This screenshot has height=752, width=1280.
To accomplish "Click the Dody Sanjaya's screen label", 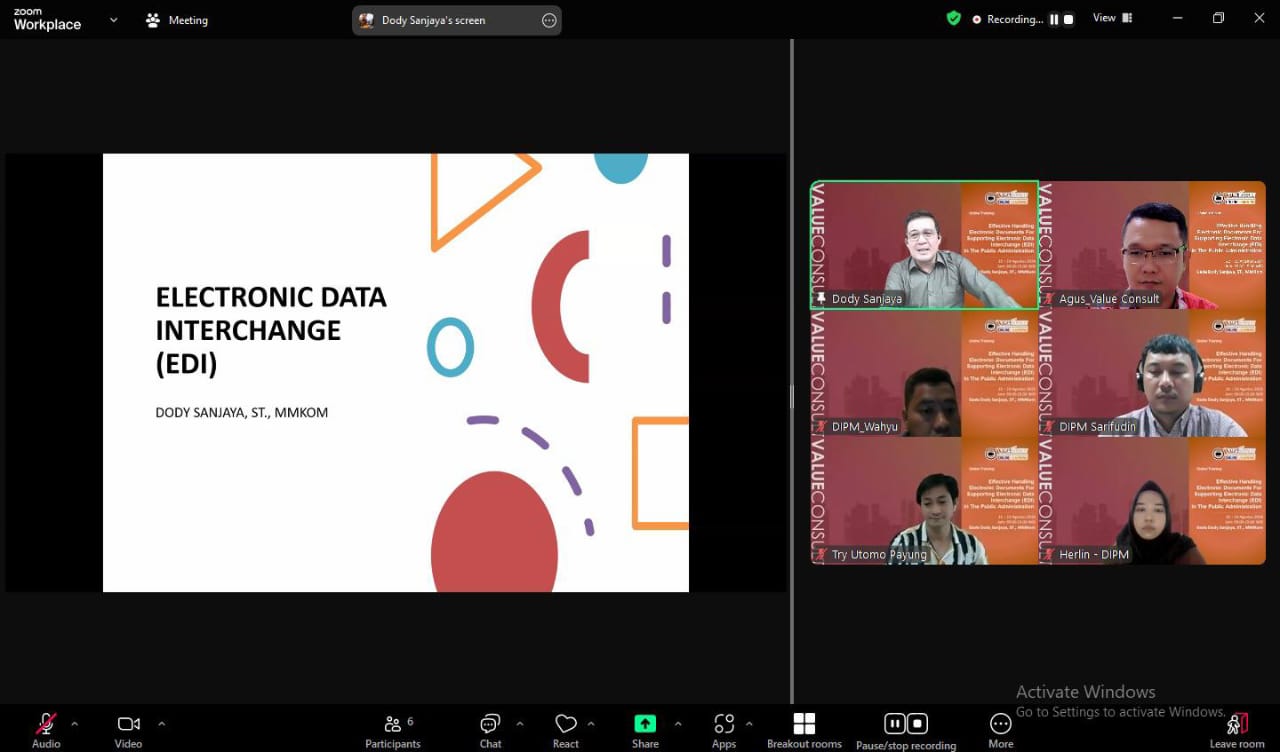I will pos(434,20).
